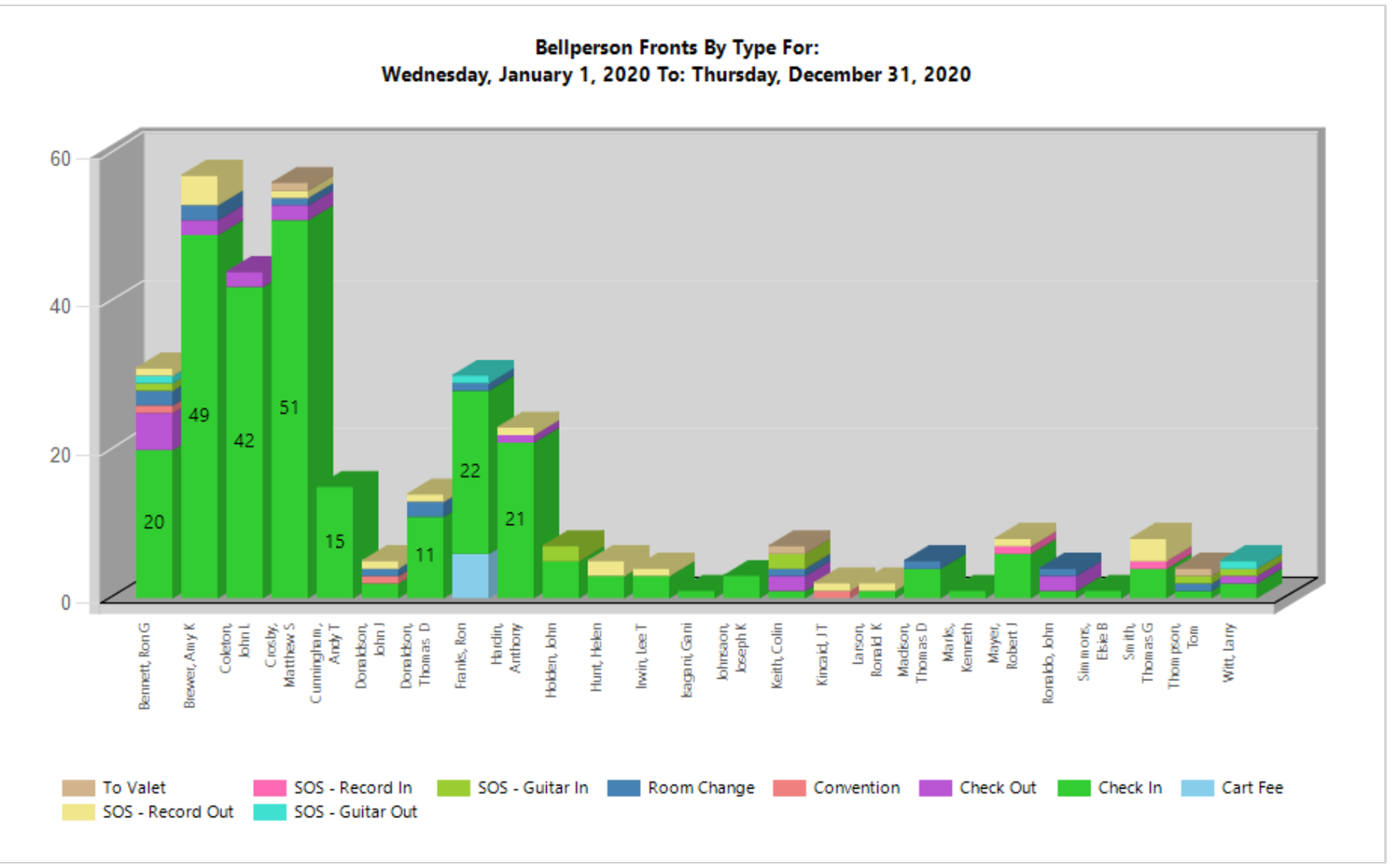Pick the Room Change legend color box
This screenshot has width=1393, height=868.
623,788
